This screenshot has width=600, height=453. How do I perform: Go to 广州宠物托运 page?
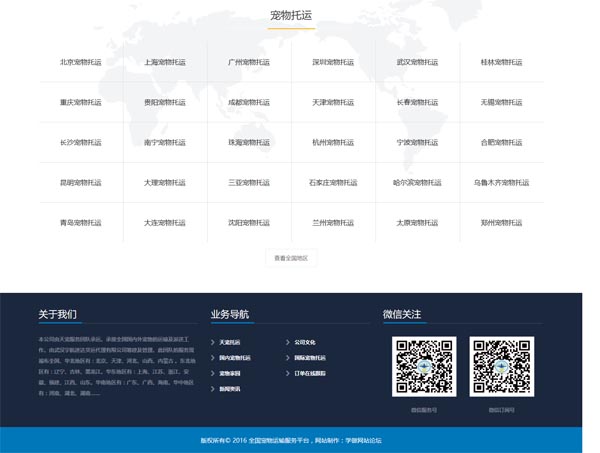click(249, 62)
